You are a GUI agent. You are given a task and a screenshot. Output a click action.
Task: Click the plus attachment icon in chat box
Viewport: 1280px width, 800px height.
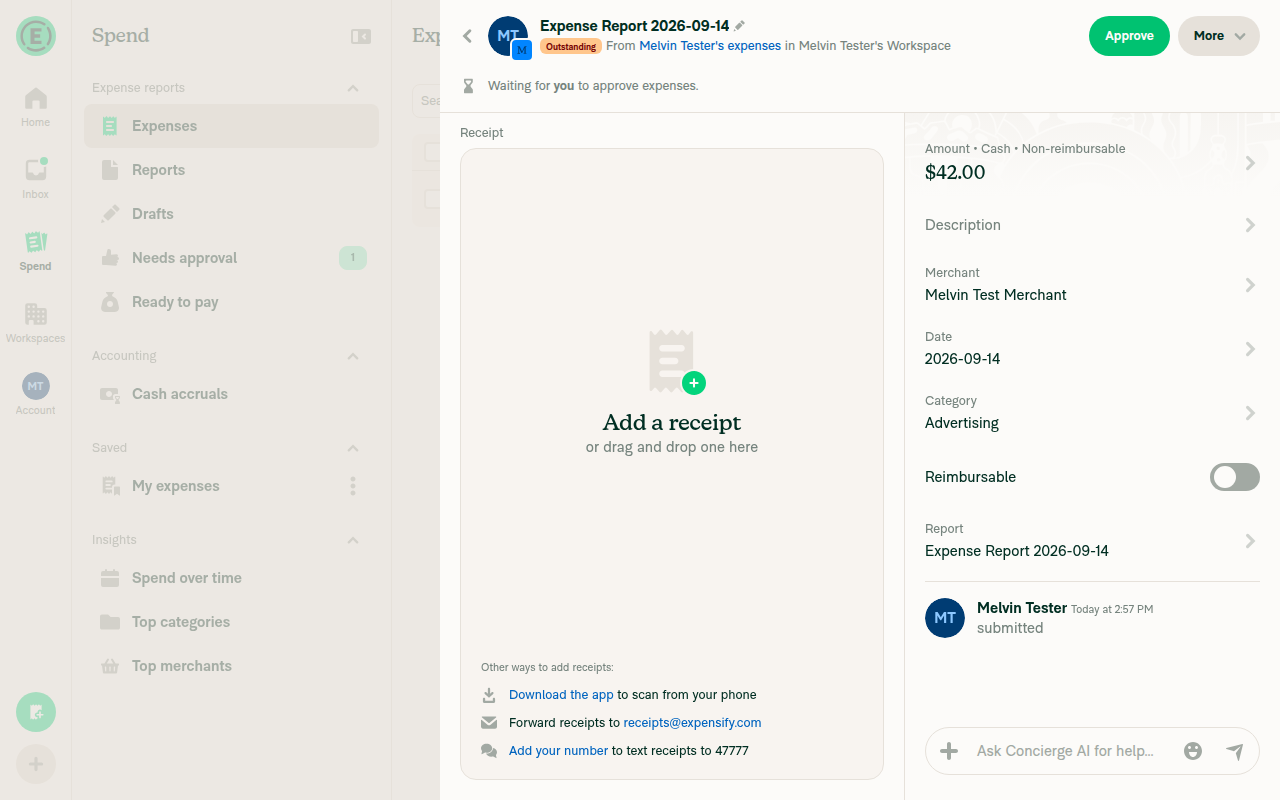[x=949, y=751]
